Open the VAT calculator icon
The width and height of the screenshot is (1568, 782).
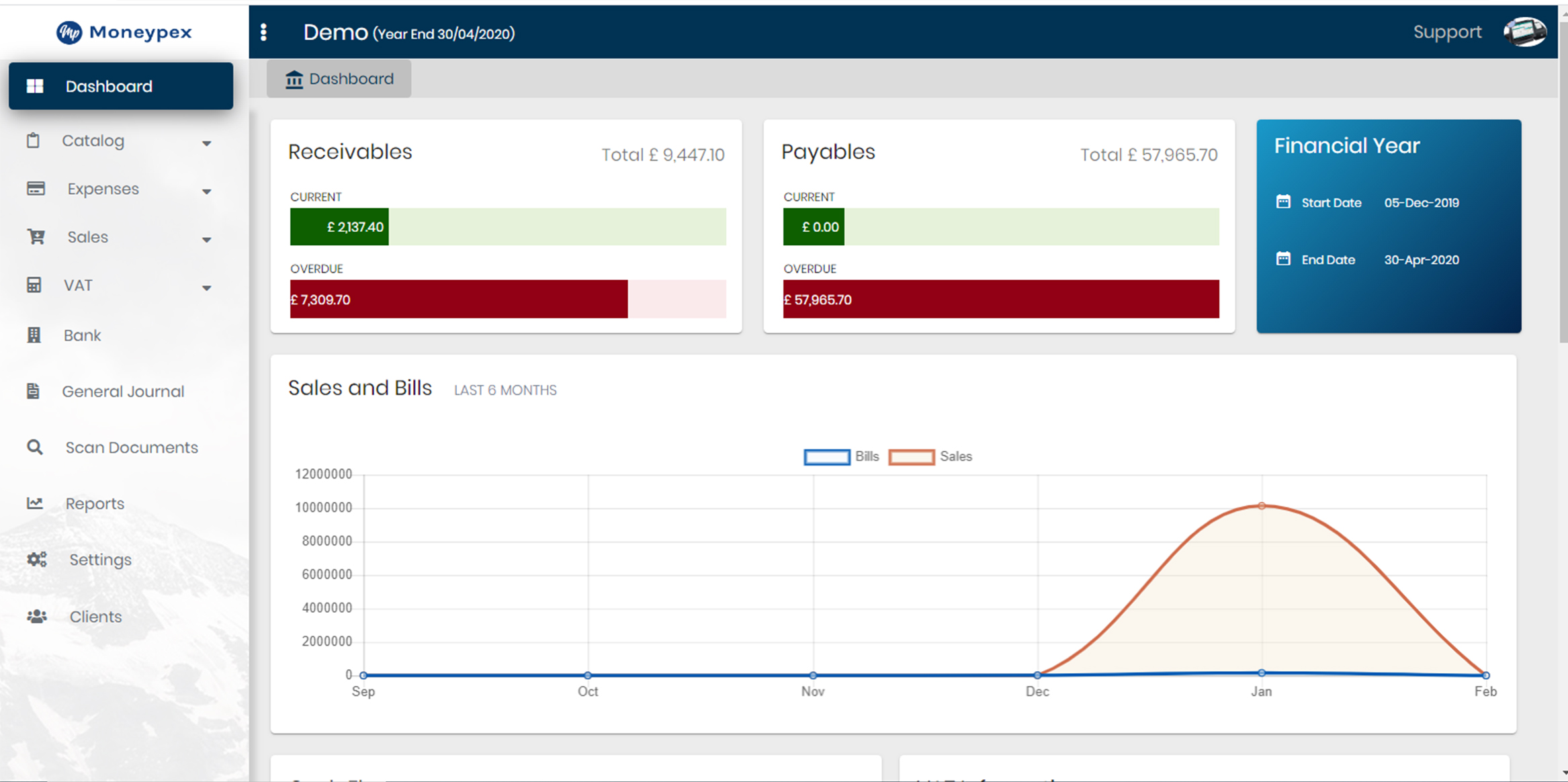click(35, 285)
